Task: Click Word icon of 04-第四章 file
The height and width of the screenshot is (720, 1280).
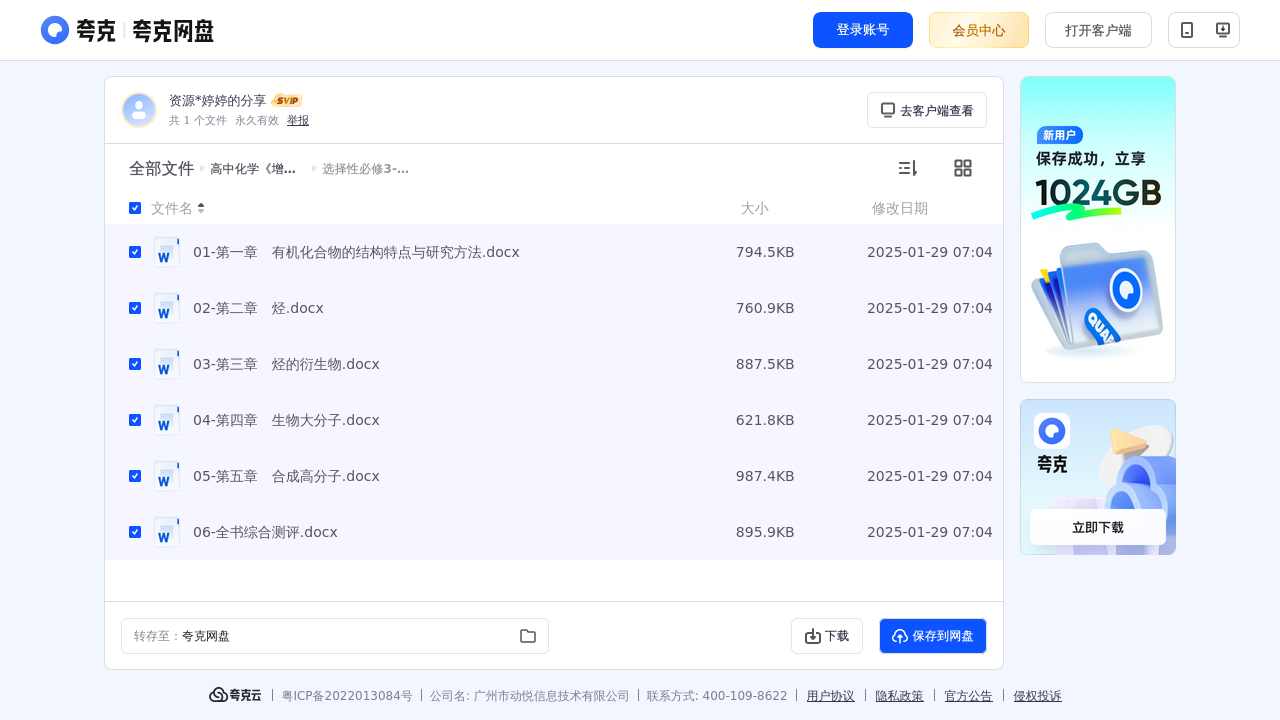Action: [x=167, y=420]
